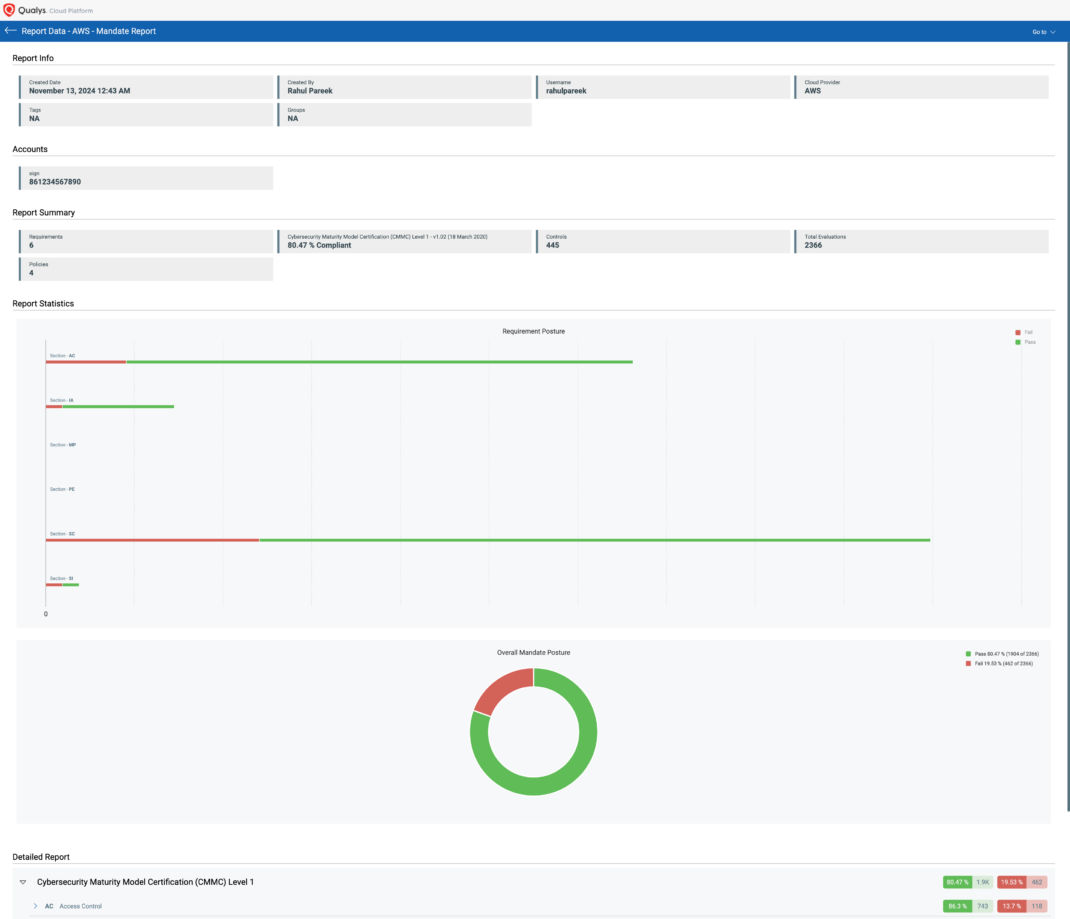The width and height of the screenshot is (1070, 919).
Task: Click the Requirements 6 summary value
Action: 31,246
